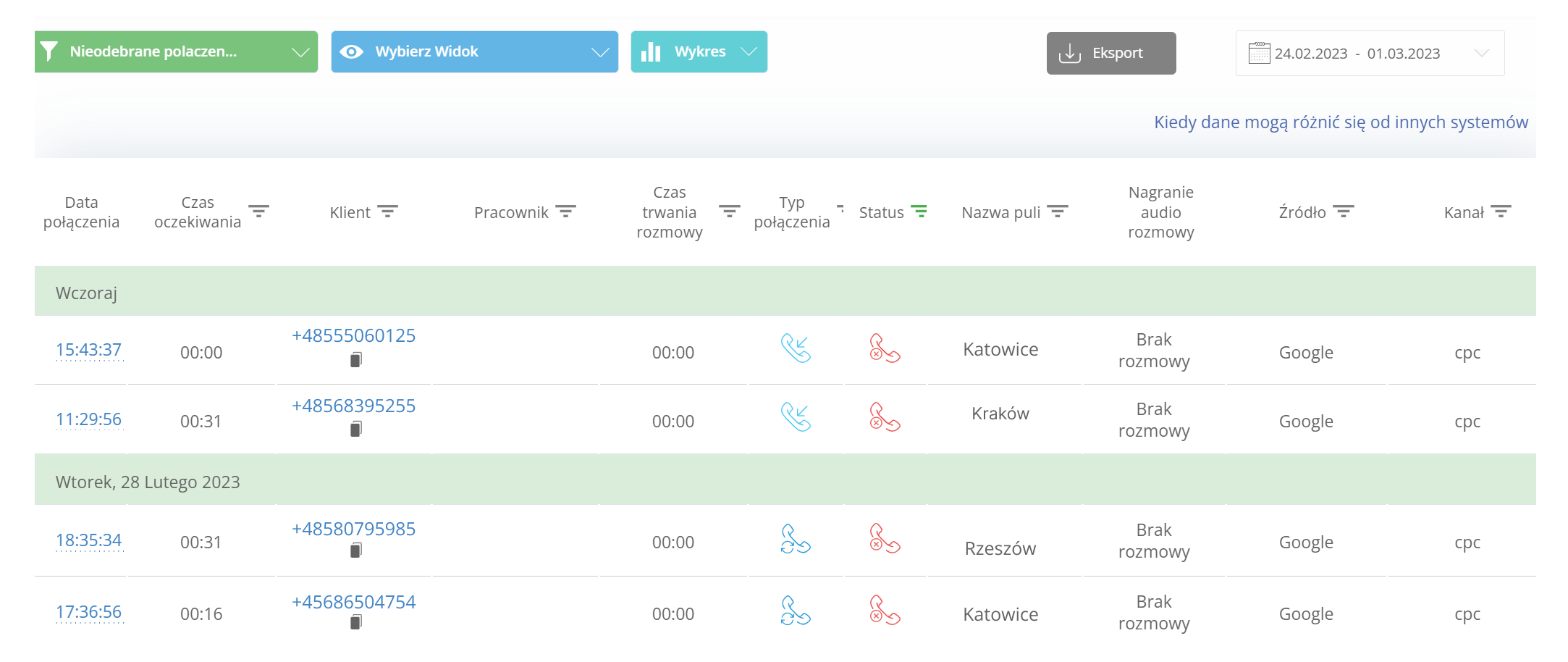This screenshot has width=1568, height=662.
Task: Open client +45686504754
Action: (x=353, y=602)
